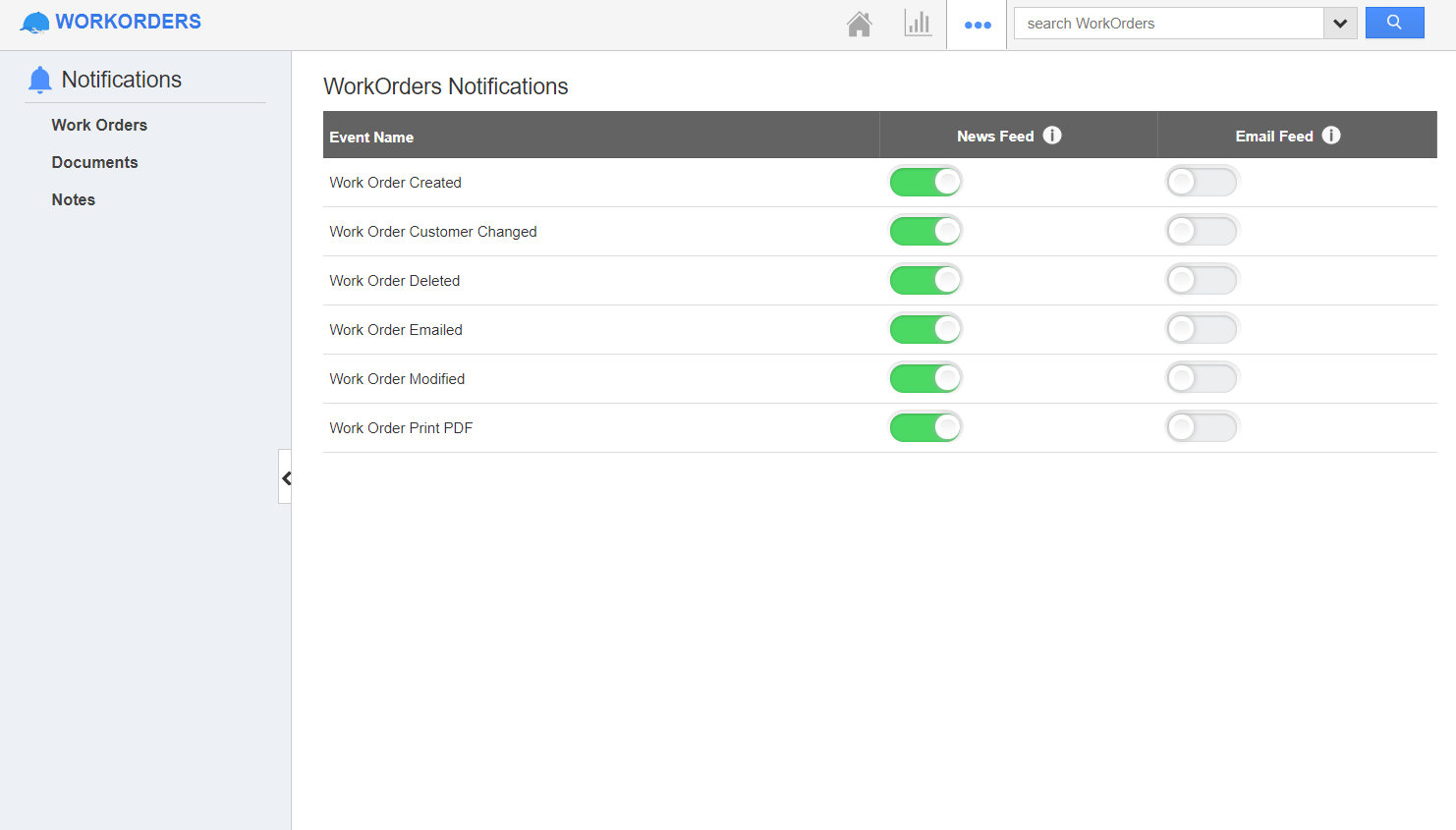The image size is (1456, 830).
Task: Click inside the search WorkOrders field
Action: pos(1130,23)
